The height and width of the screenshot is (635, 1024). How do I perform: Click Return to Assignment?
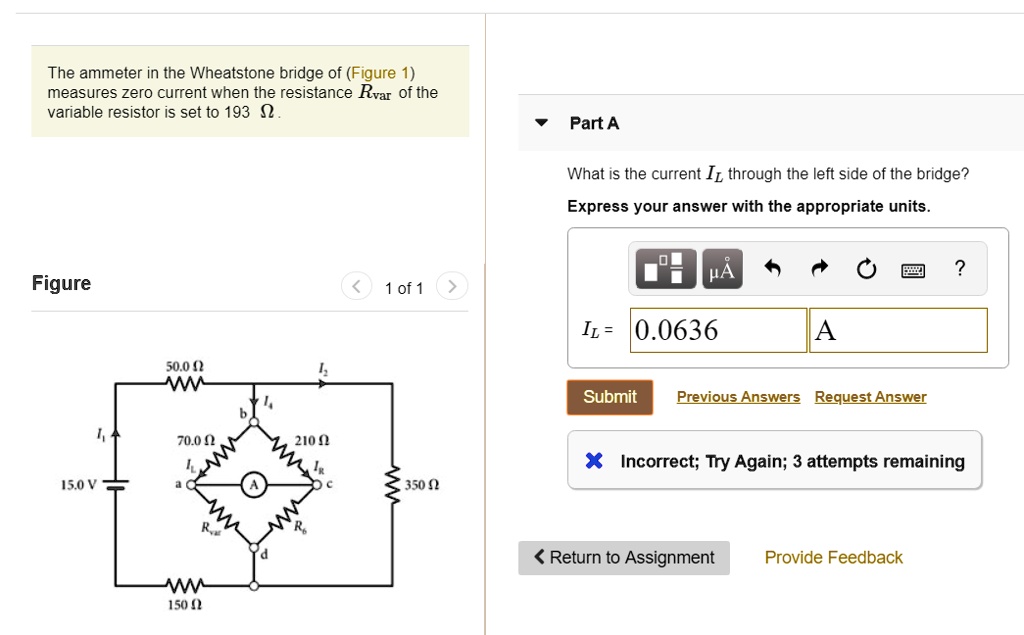623,557
